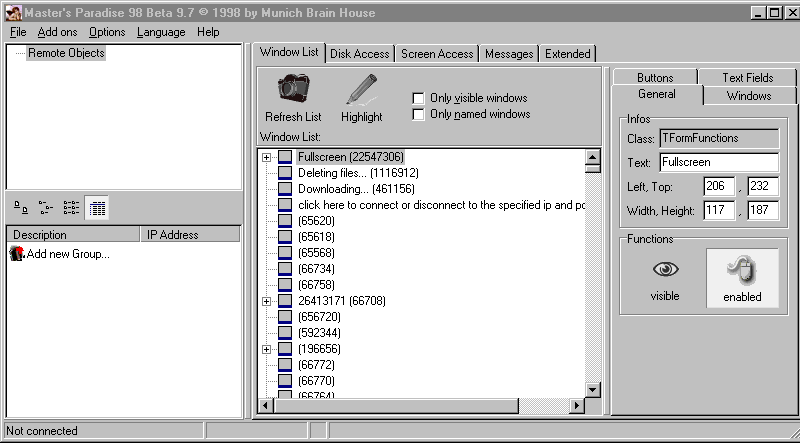Enable Only visible windows checkbox
Screen dimensions: 800x443
tap(419, 98)
